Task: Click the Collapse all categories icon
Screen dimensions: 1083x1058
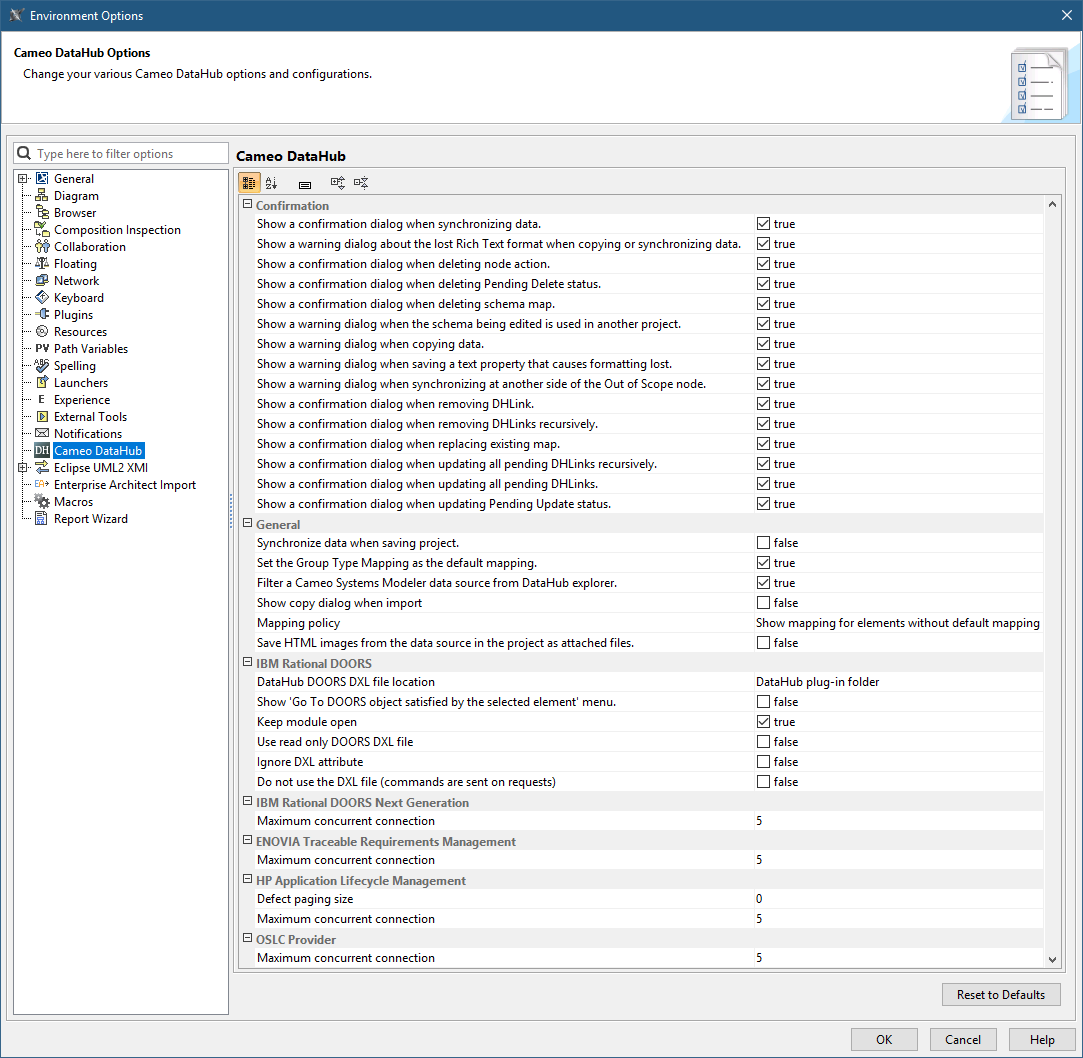Action: point(361,183)
